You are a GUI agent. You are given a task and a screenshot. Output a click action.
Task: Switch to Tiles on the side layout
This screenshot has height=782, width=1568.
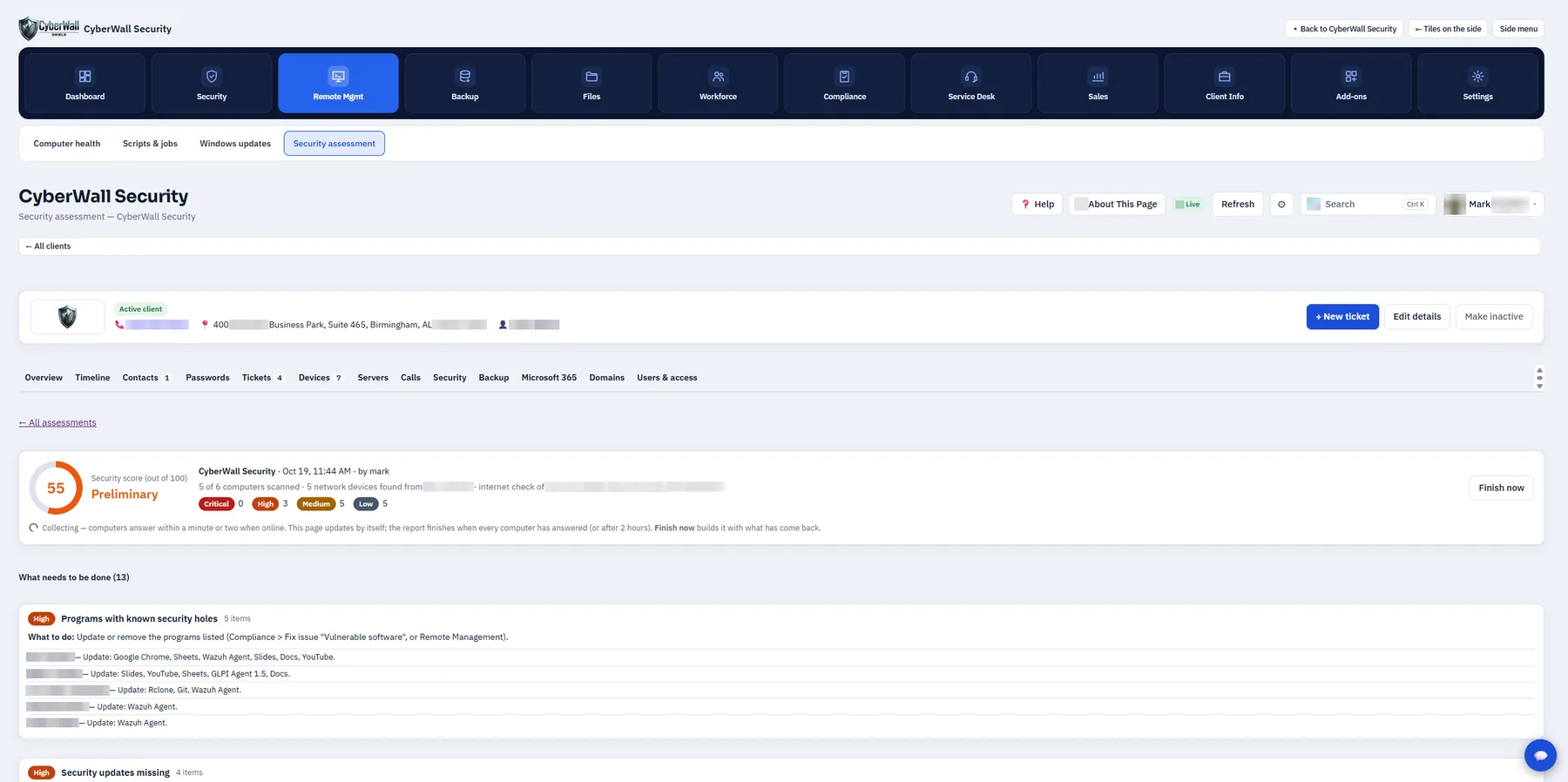[1448, 29]
